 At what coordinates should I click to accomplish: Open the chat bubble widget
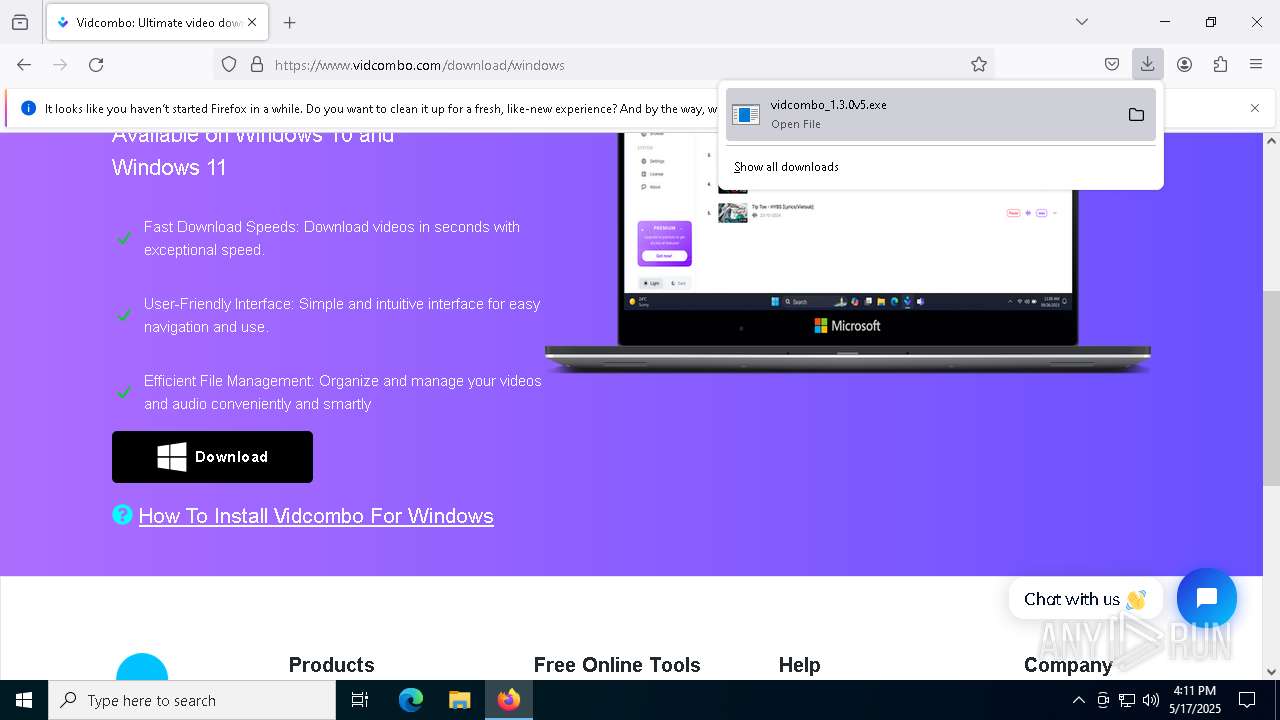click(x=1207, y=598)
